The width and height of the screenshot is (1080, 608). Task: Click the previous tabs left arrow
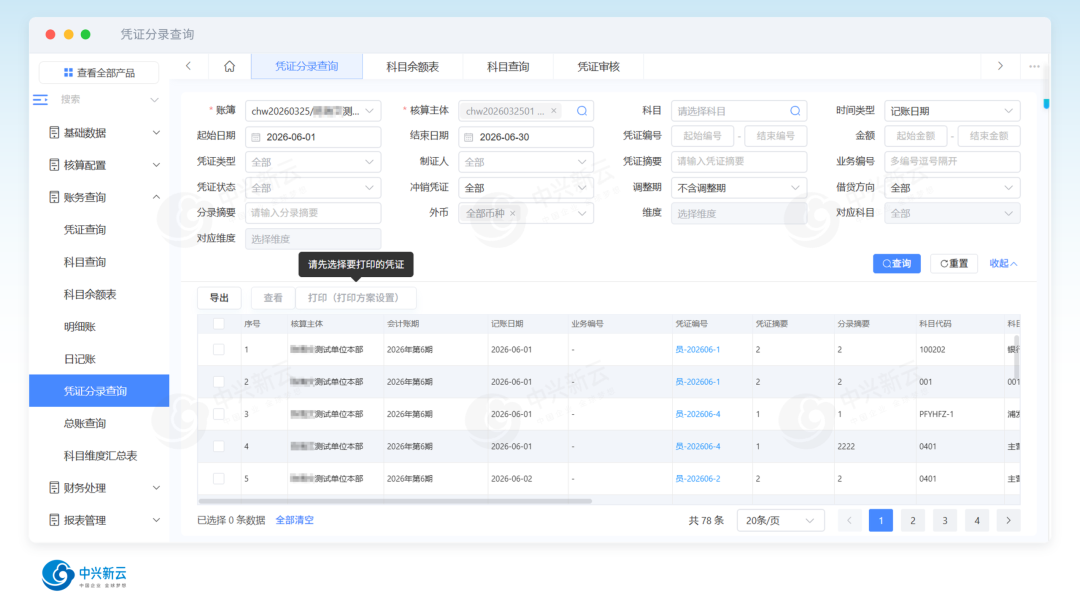click(188, 66)
